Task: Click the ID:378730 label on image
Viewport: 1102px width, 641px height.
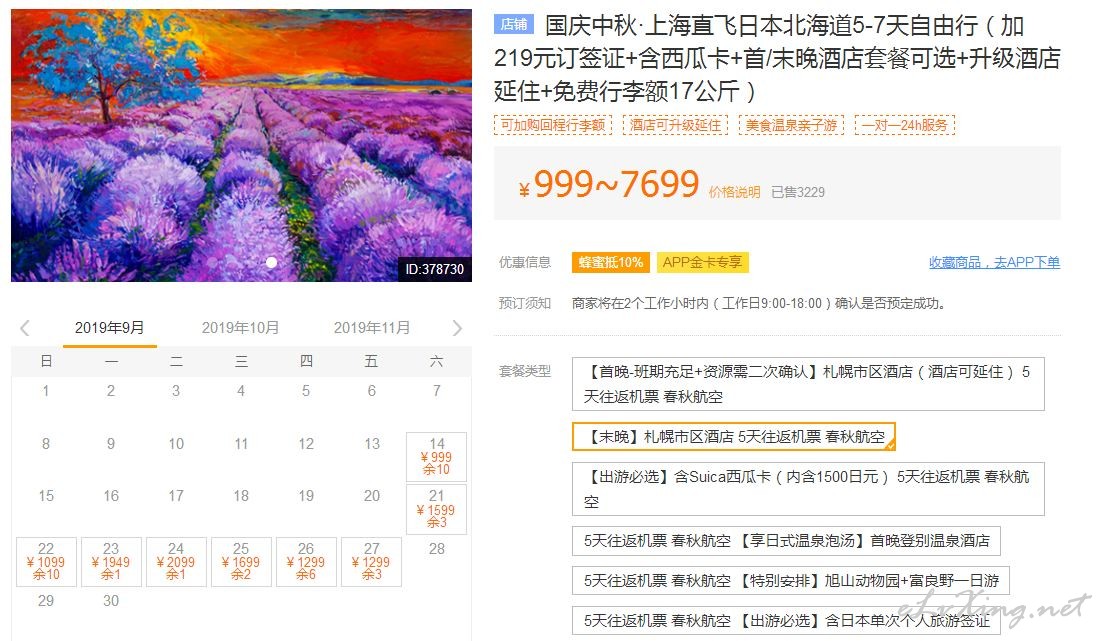Action: 434,268
